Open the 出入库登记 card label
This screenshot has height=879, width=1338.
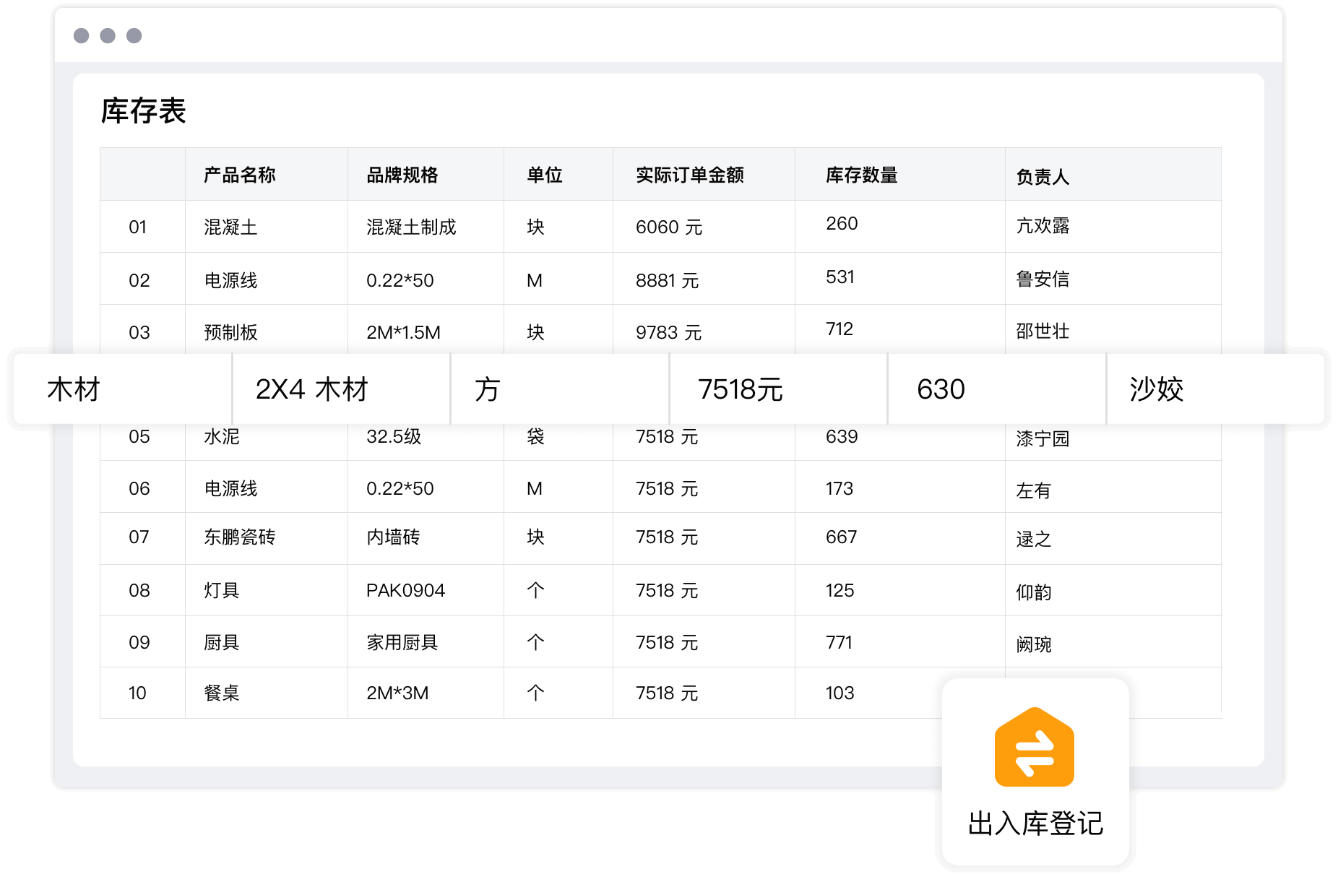pos(1035,824)
